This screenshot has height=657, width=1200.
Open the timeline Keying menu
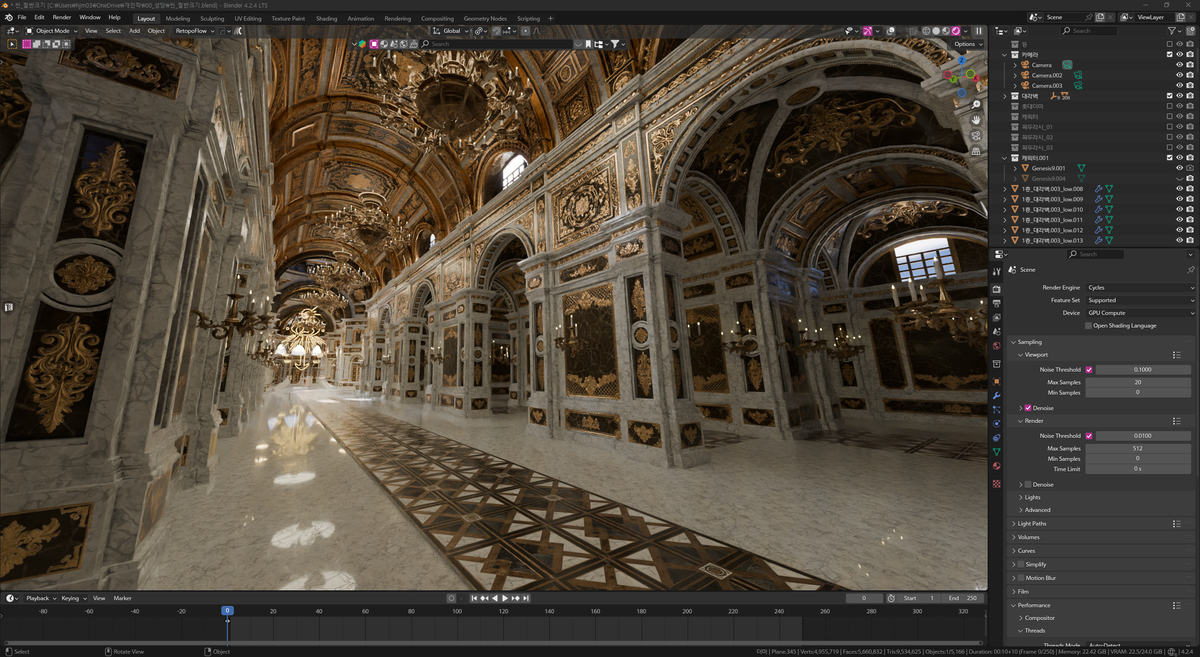click(72, 598)
